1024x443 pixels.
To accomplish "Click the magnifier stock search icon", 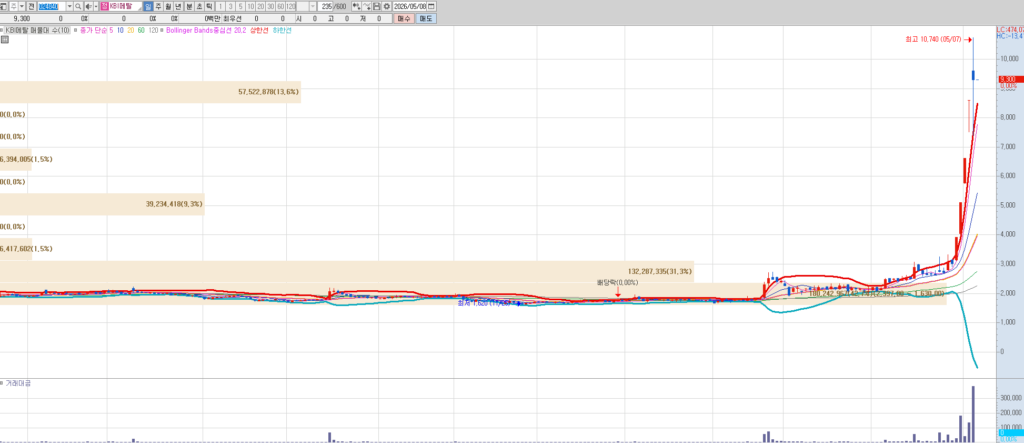I will 78,6.
